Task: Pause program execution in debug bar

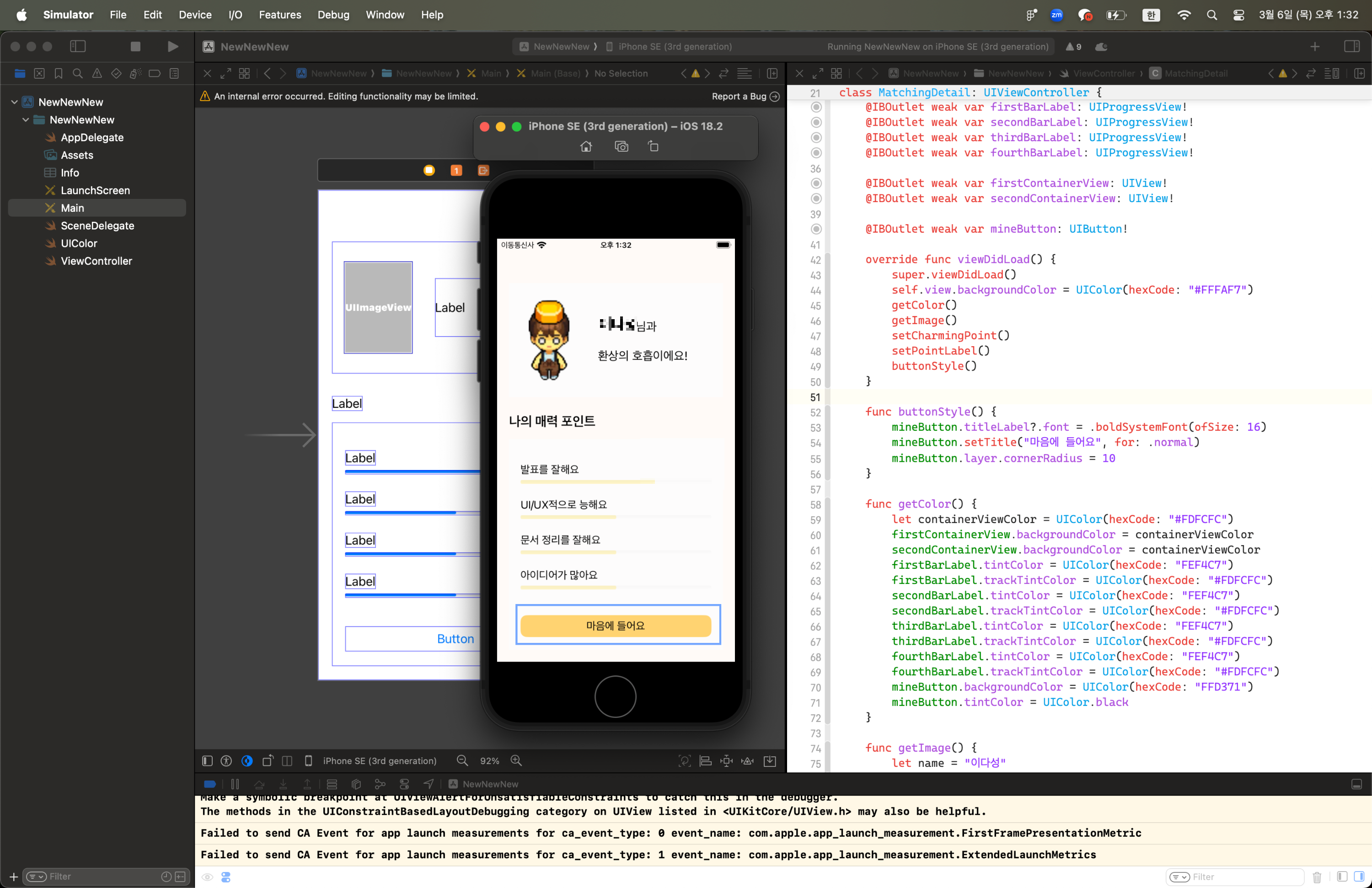Action: (235, 784)
